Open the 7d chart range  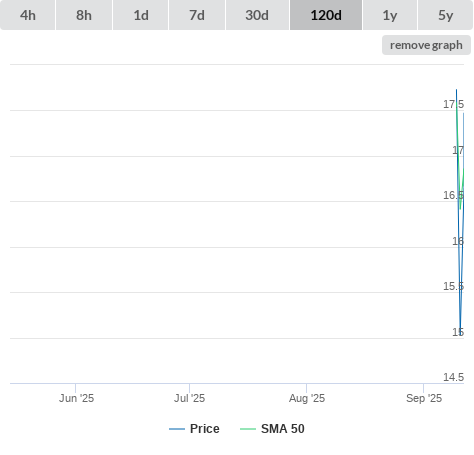(x=197, y=15)
